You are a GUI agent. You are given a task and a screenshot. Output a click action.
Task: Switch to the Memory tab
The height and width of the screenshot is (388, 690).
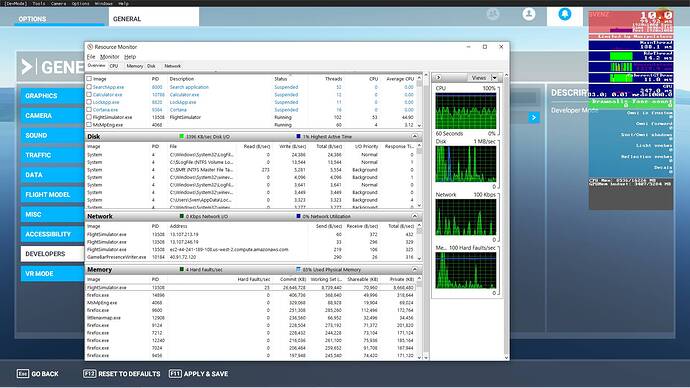point(135,66)
